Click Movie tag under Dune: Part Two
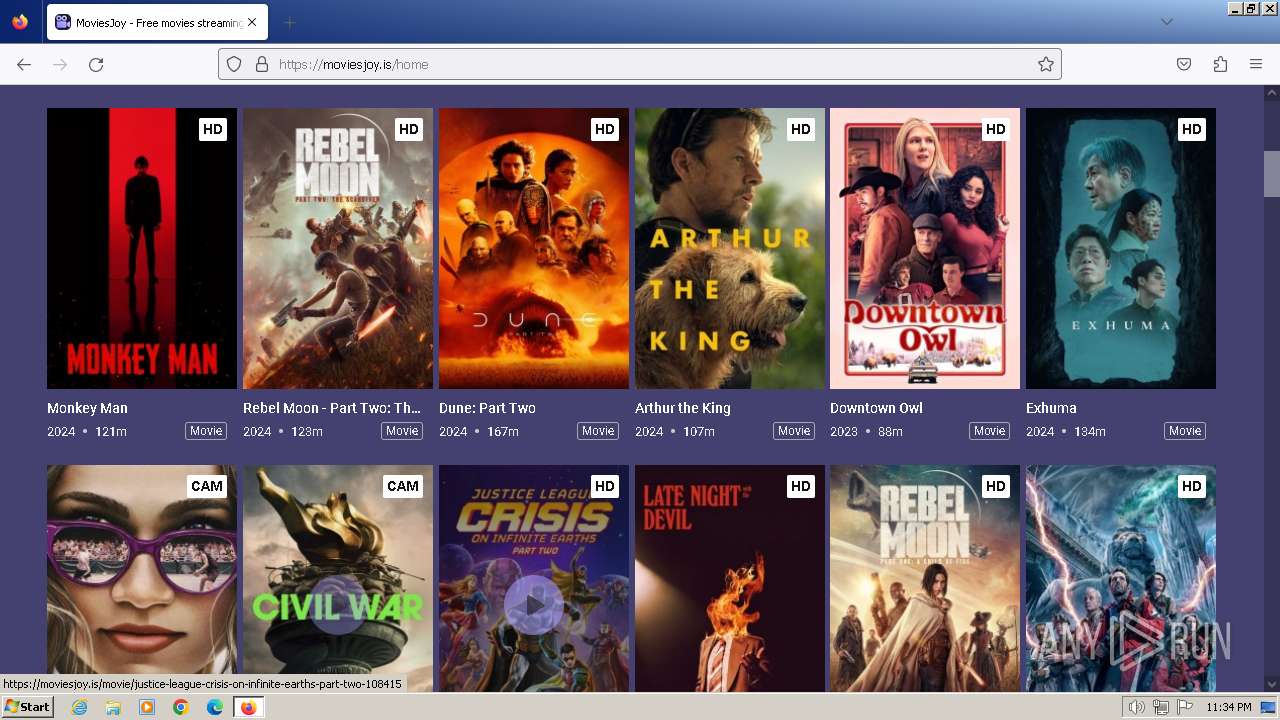The height and width of the screenshot is (720, 1280). (598, 431)
